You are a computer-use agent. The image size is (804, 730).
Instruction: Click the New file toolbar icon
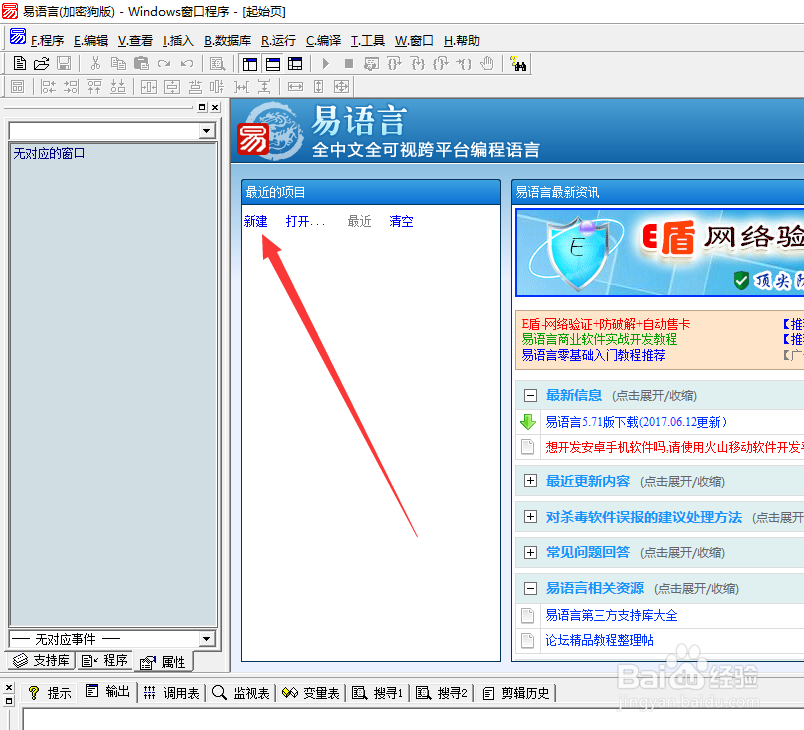pyautogui.click(x=19, y=64)
